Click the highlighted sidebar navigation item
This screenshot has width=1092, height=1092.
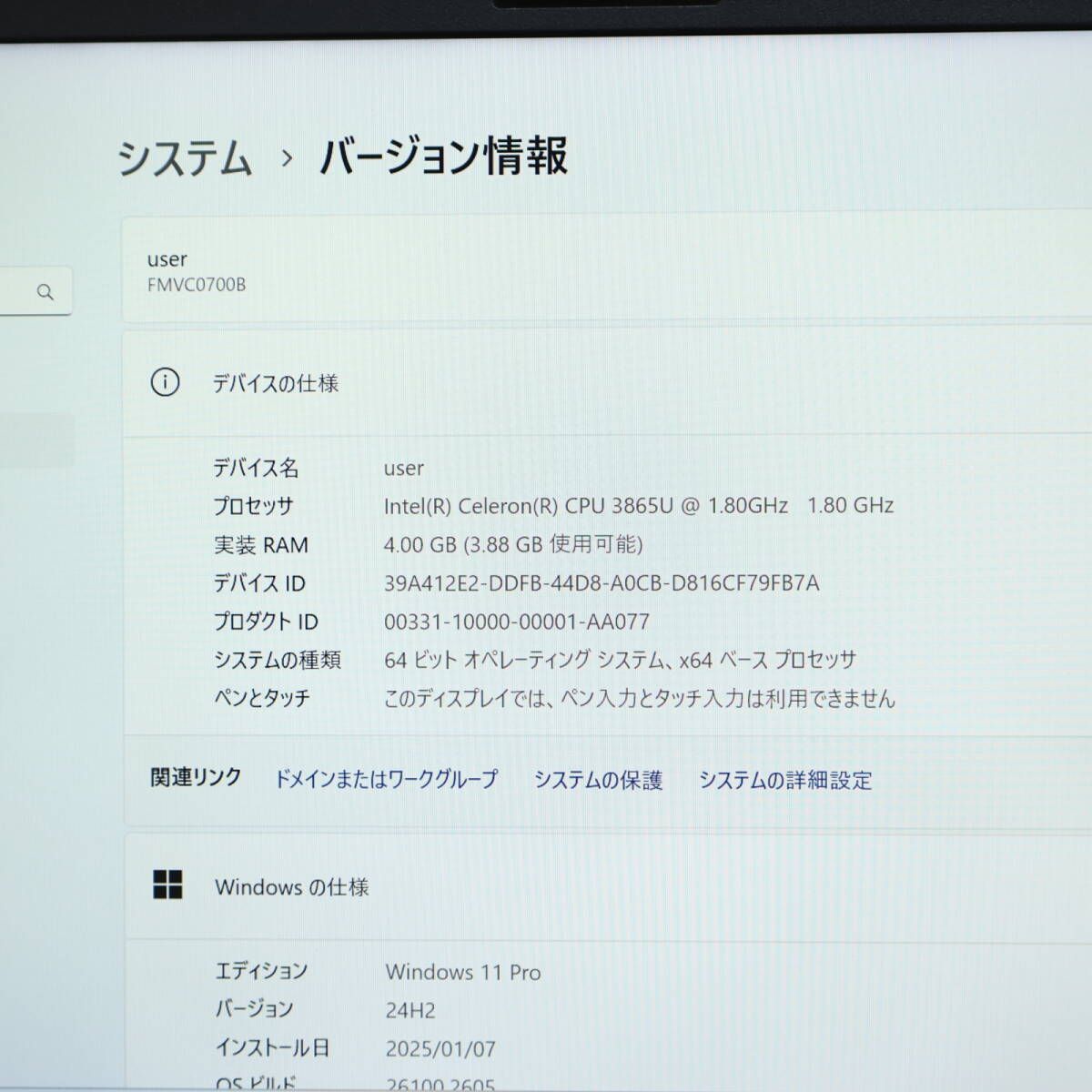36,440
